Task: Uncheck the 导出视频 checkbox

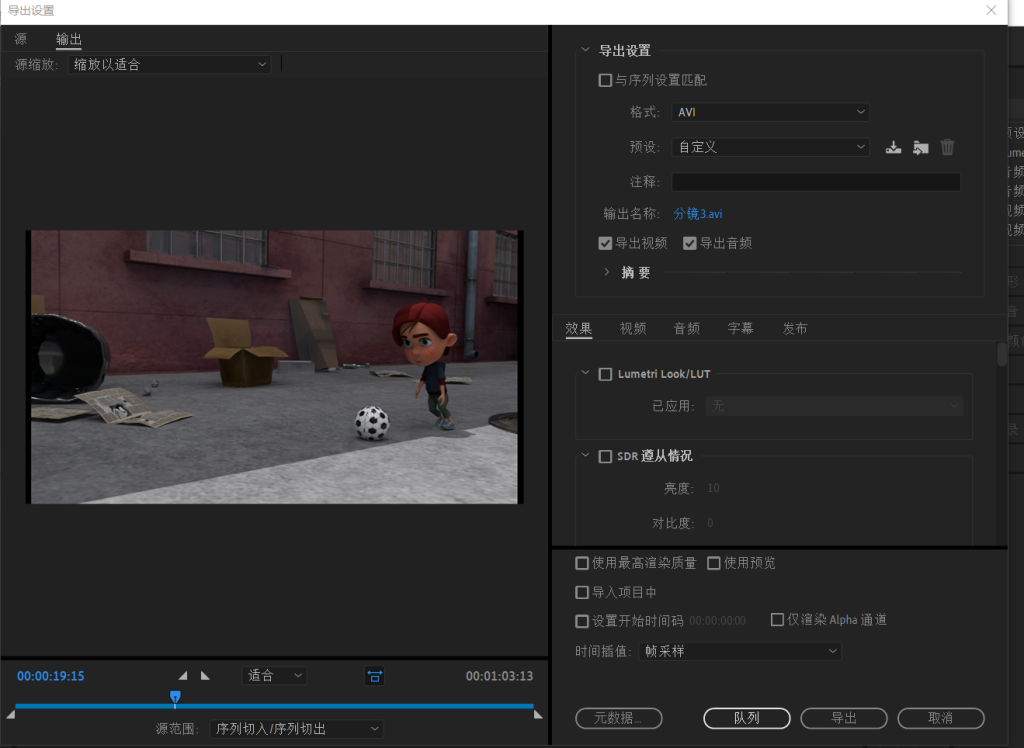Action: [605, 244]
